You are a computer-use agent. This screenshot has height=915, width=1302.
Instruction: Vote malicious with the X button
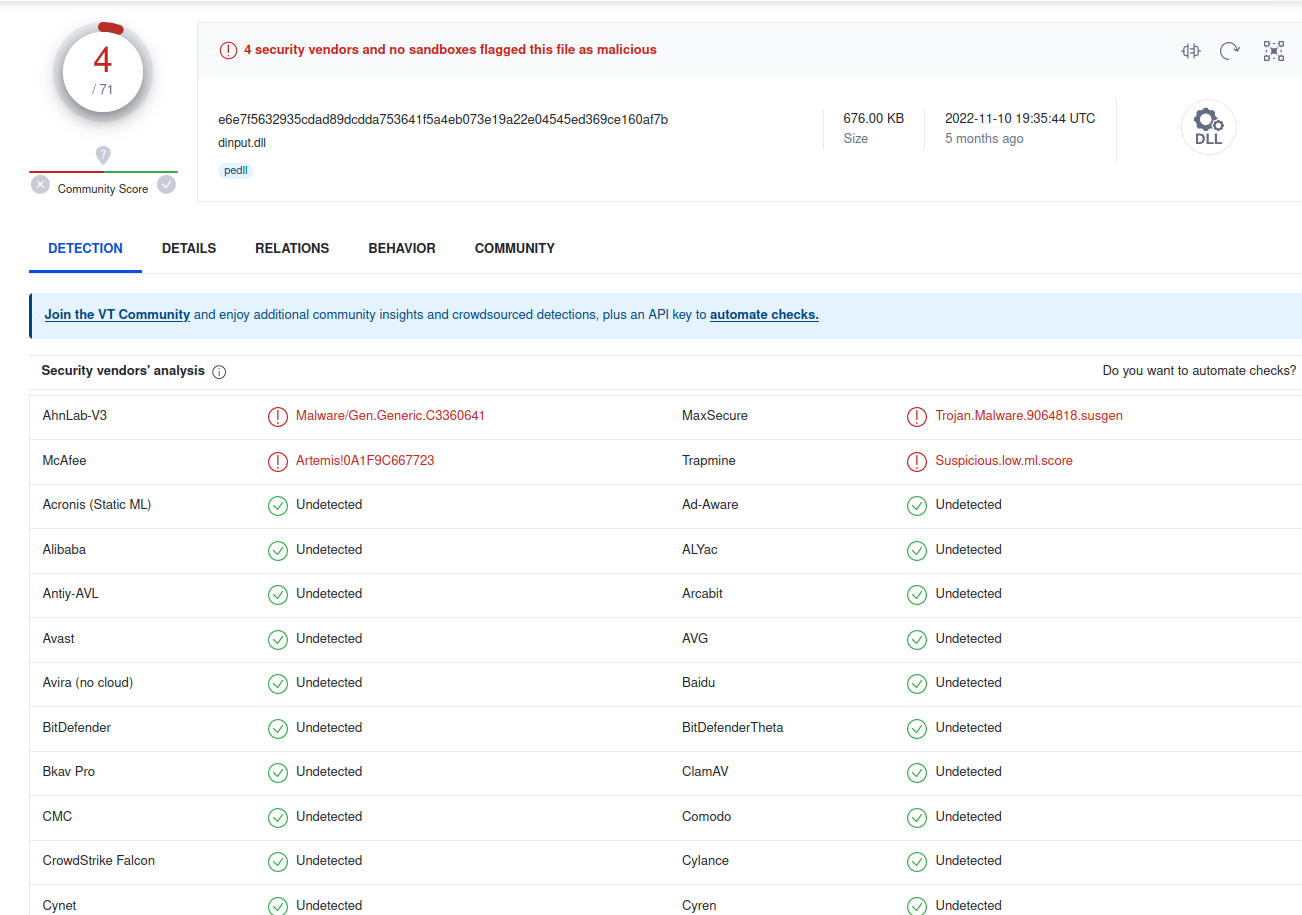(x=40, y=185)
